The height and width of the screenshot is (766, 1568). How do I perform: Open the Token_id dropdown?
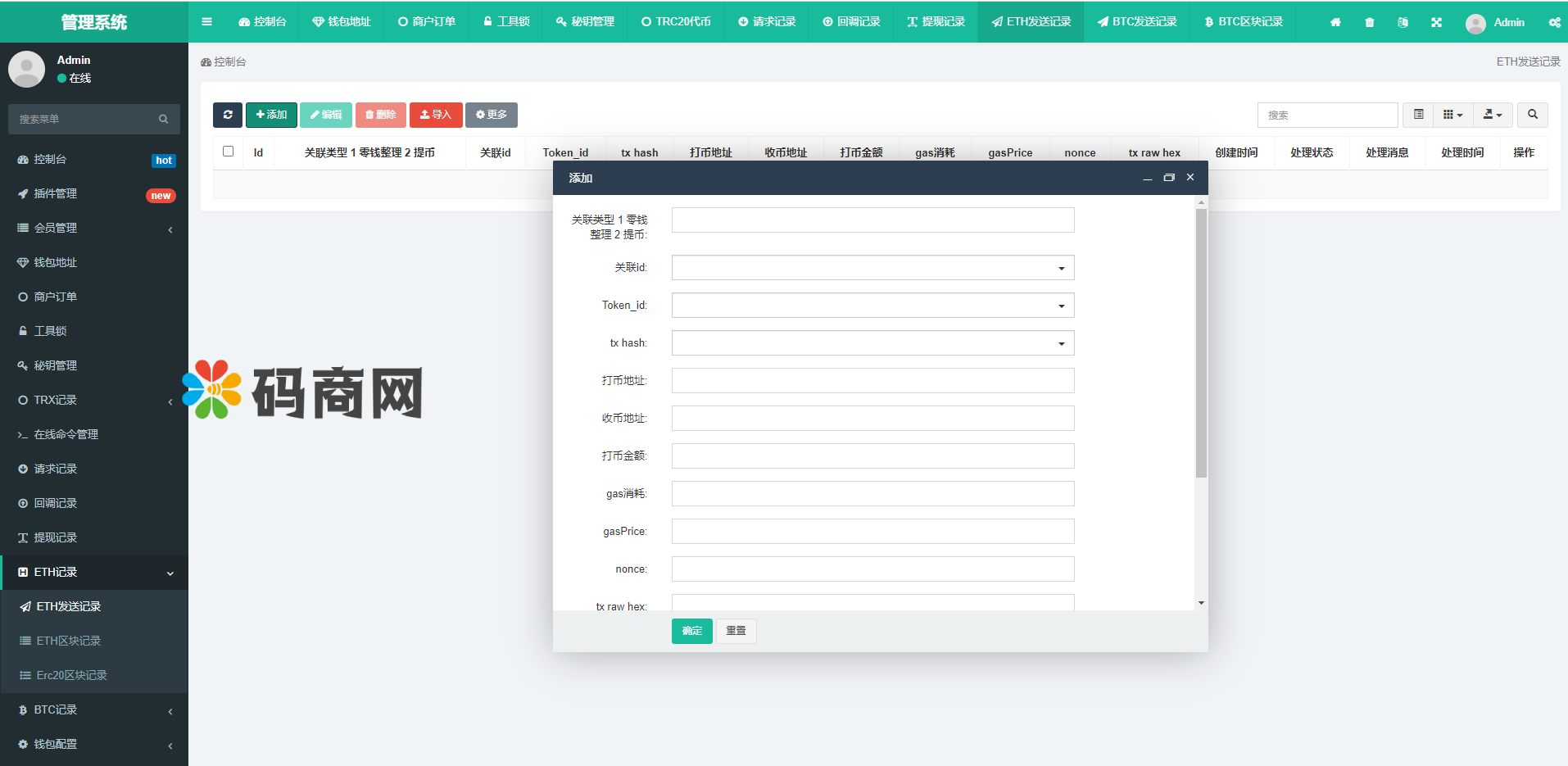tap(872, 306)
